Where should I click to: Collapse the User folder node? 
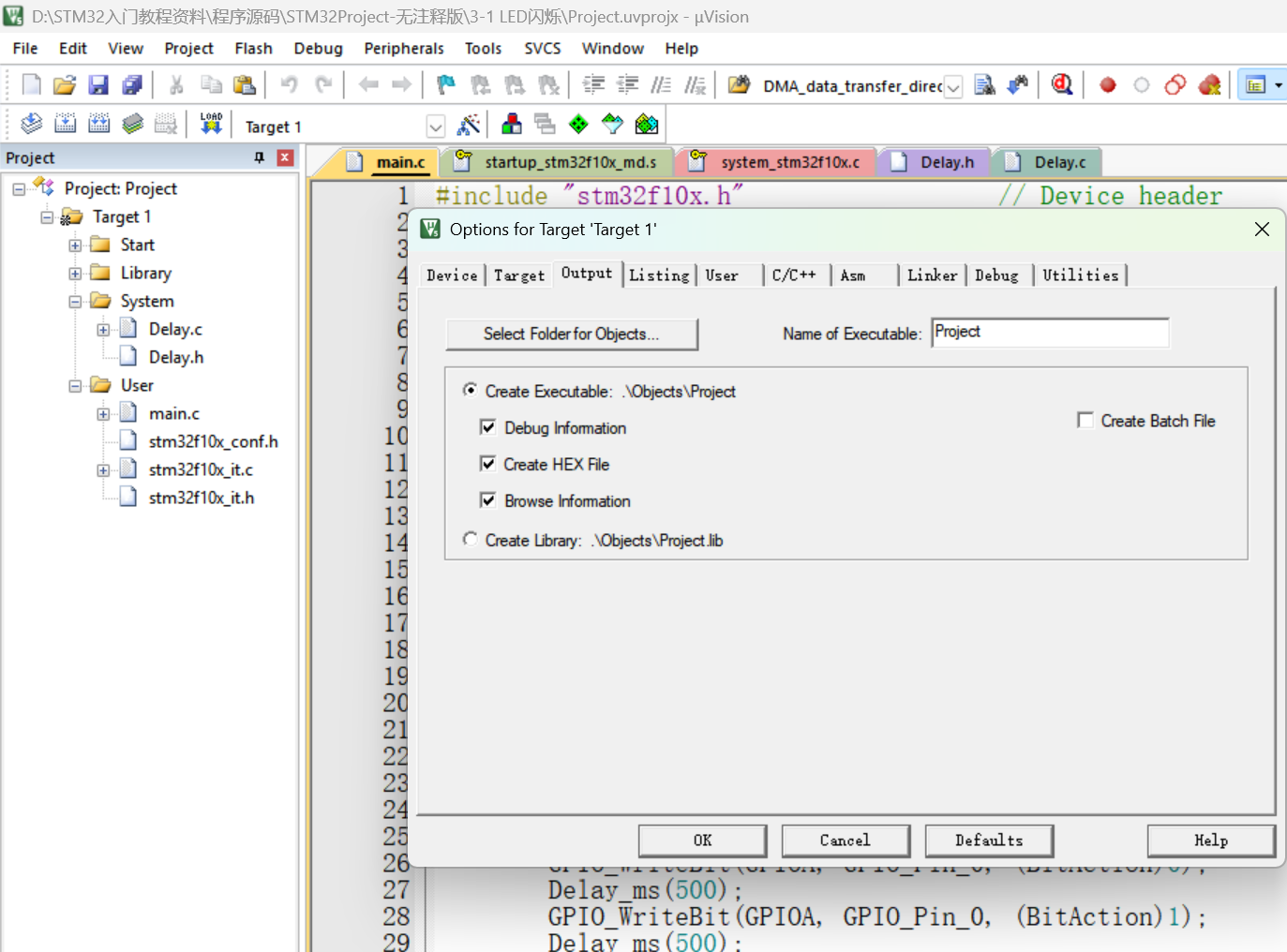[75, 386]
